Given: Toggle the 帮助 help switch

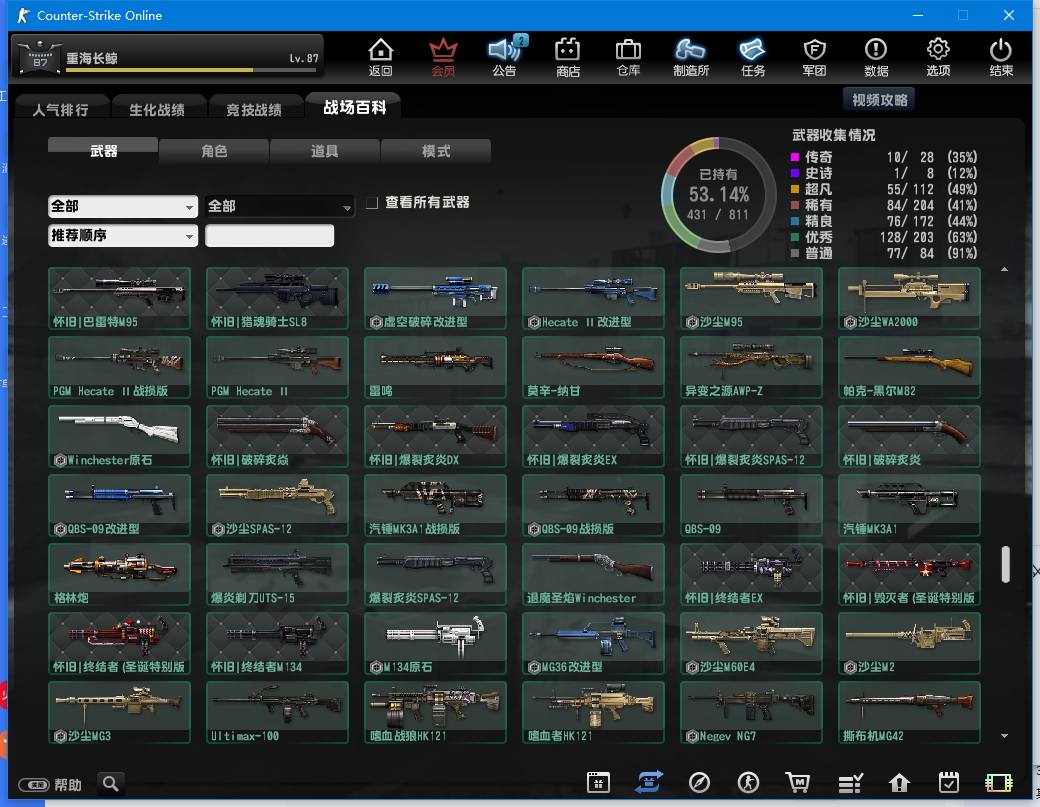Looking at the screenshot, I should [x=33, y=785].
